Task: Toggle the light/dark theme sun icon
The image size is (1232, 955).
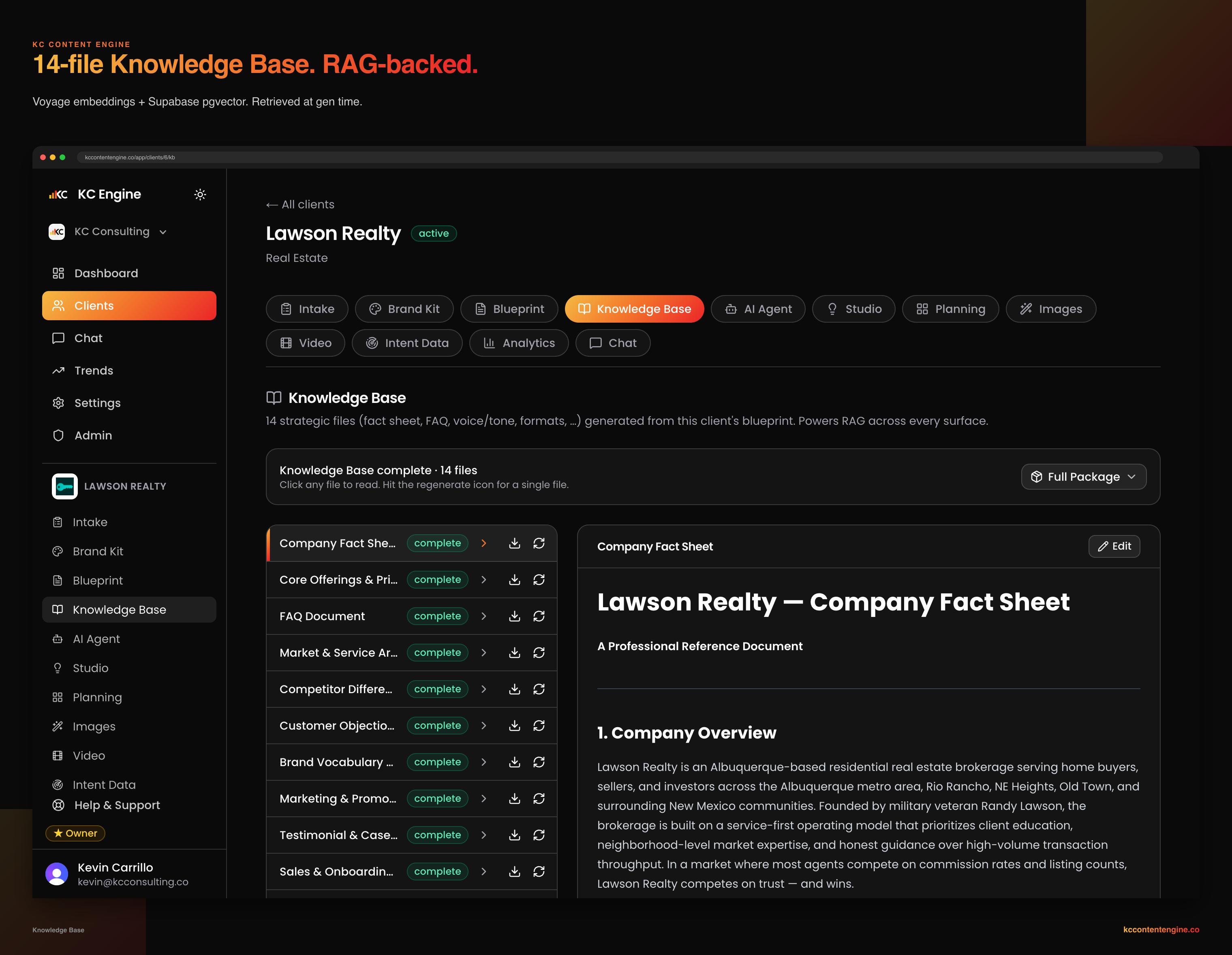Action: (x=200, y=195)
